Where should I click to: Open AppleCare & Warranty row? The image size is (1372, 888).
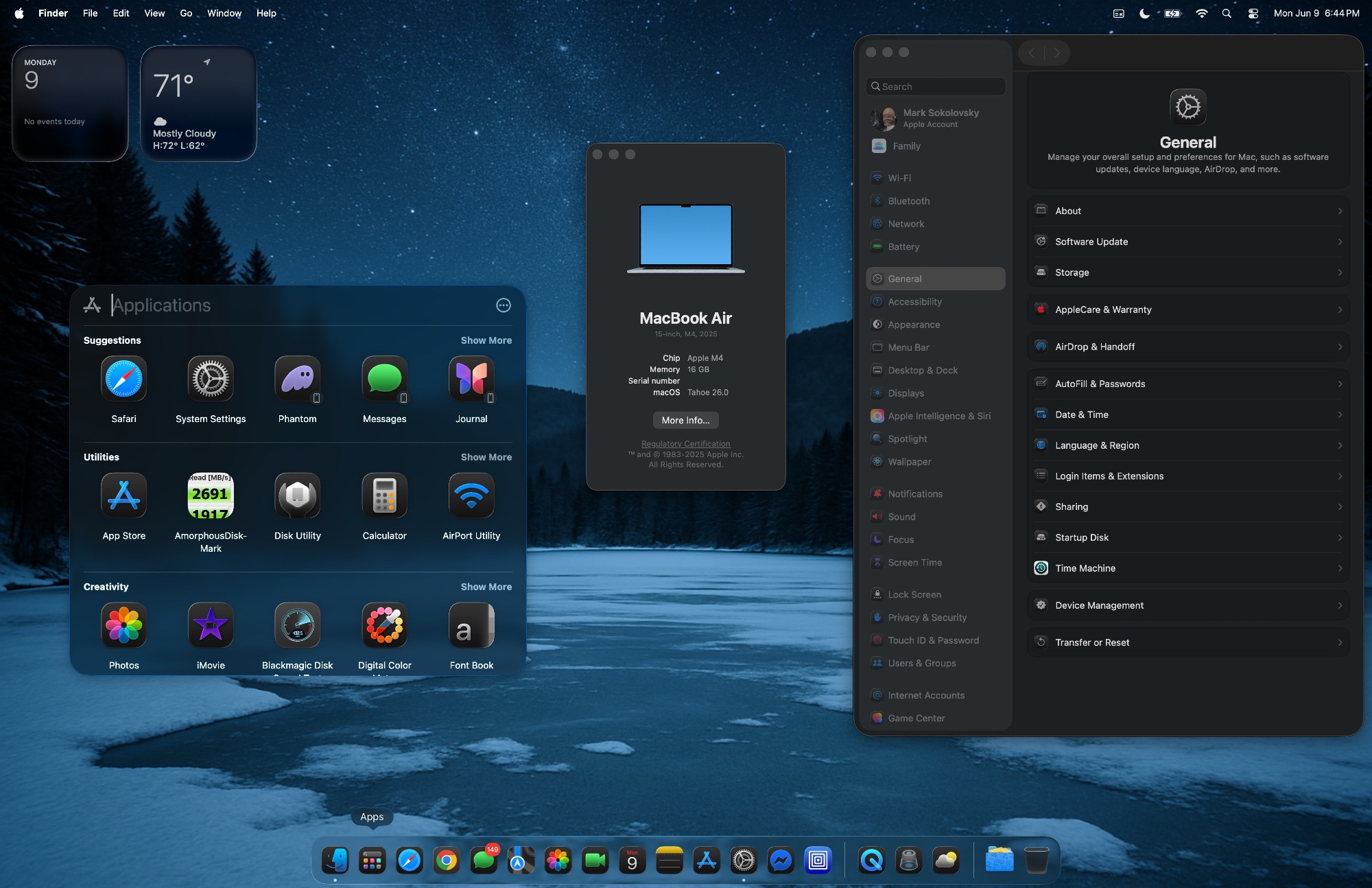pos(1188,309)
